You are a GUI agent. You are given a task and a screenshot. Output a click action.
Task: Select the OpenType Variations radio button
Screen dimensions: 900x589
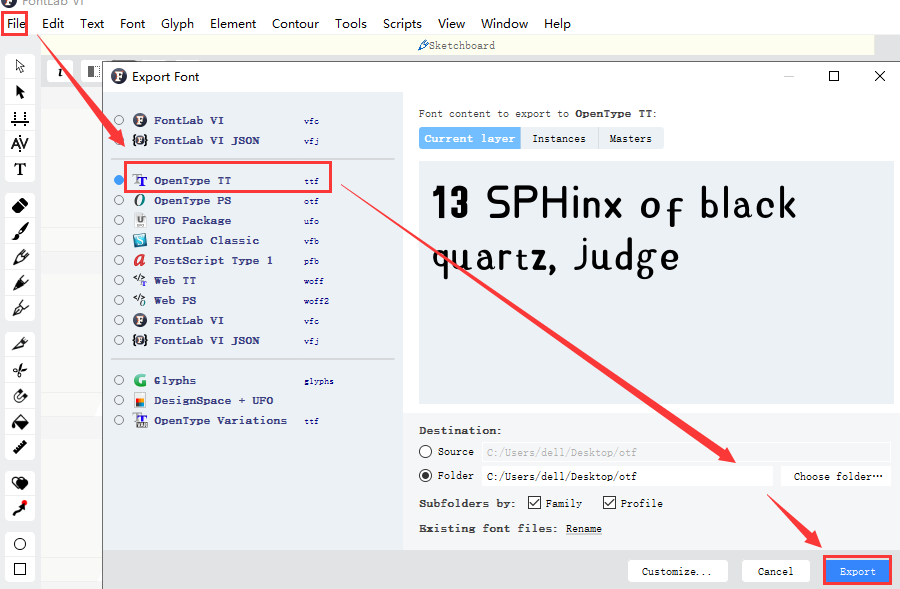[119, 420]
